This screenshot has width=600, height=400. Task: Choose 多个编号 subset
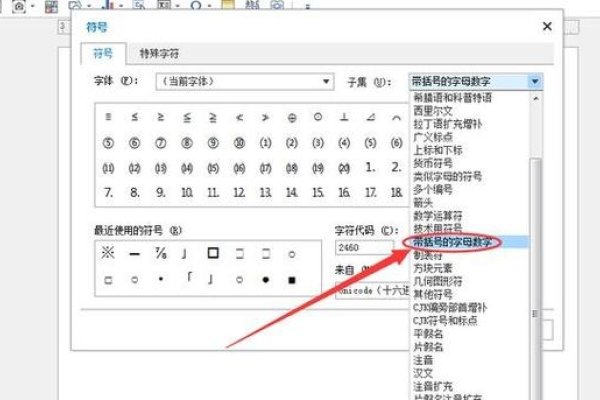click(433, 189)
